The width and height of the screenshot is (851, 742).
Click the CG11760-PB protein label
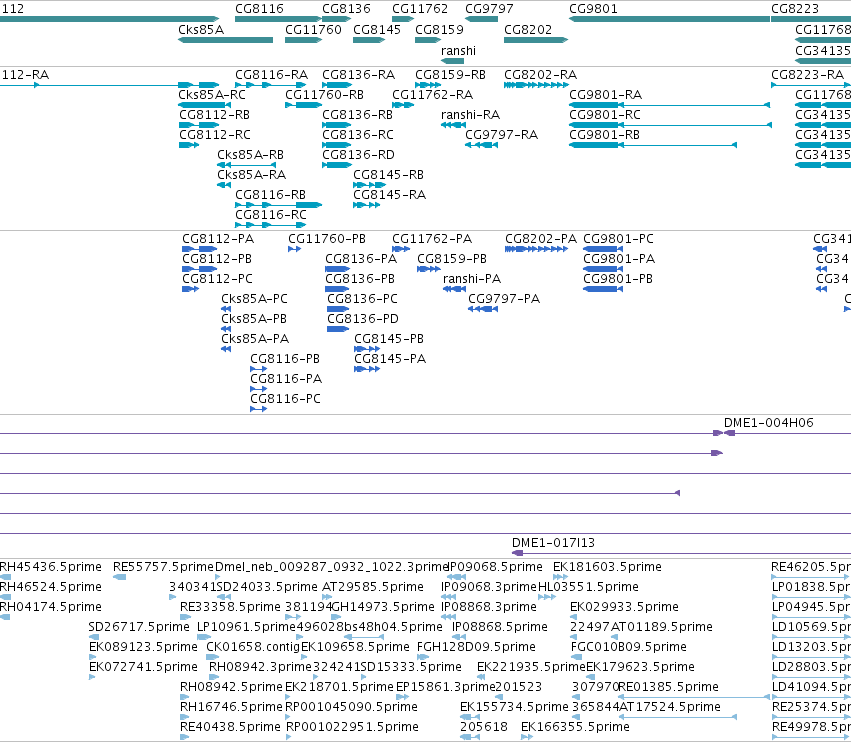click(x=327, y=239)
